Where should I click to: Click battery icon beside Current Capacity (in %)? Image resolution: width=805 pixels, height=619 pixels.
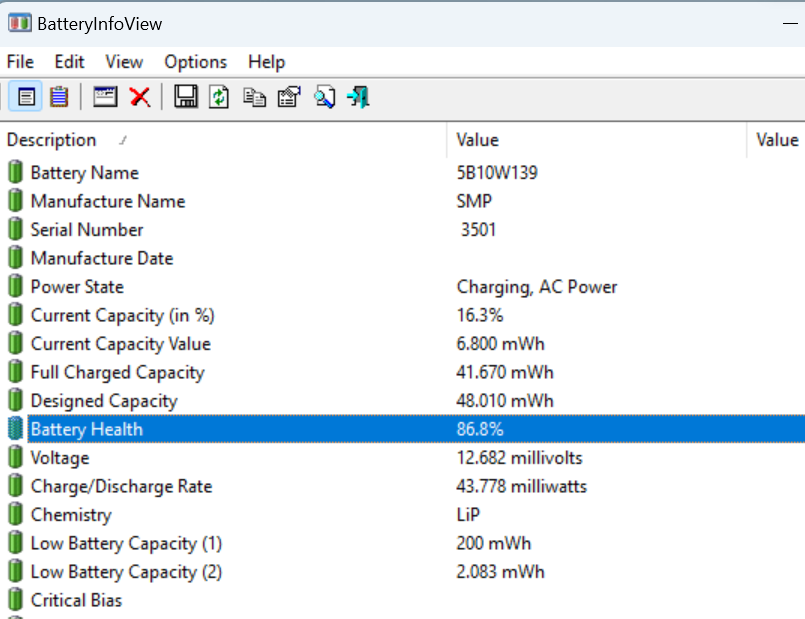click(x=15, y=315)
